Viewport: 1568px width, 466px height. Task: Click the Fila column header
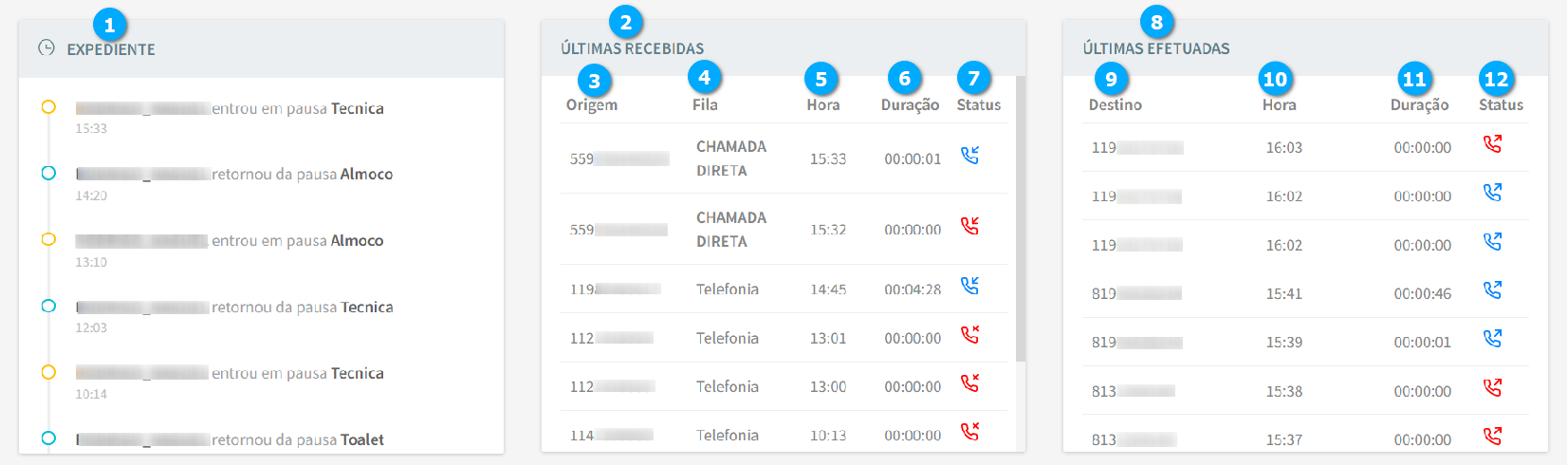coord(705,104)
